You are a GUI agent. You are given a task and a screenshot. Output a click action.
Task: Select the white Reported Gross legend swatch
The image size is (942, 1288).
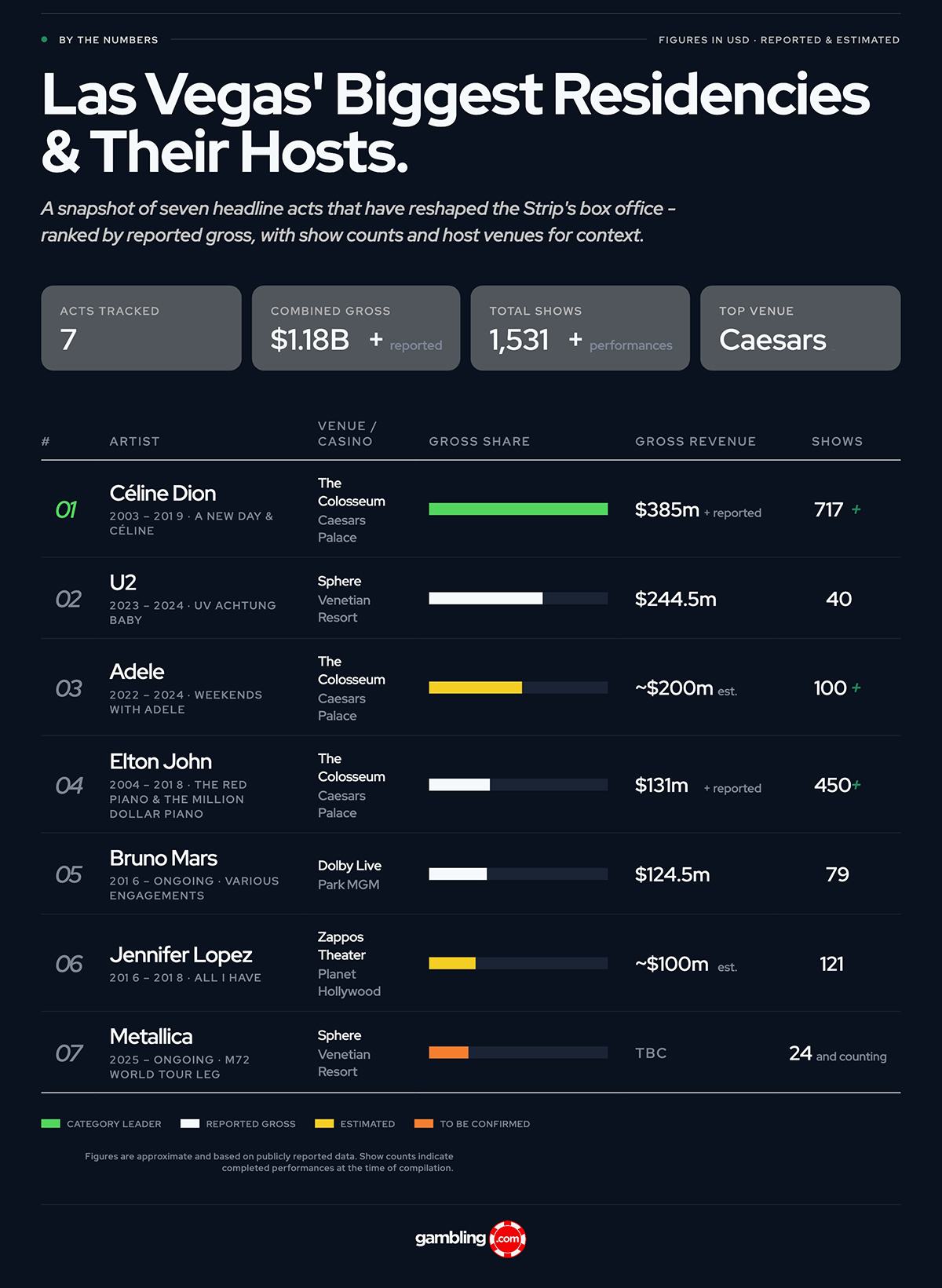[190, 1124]
